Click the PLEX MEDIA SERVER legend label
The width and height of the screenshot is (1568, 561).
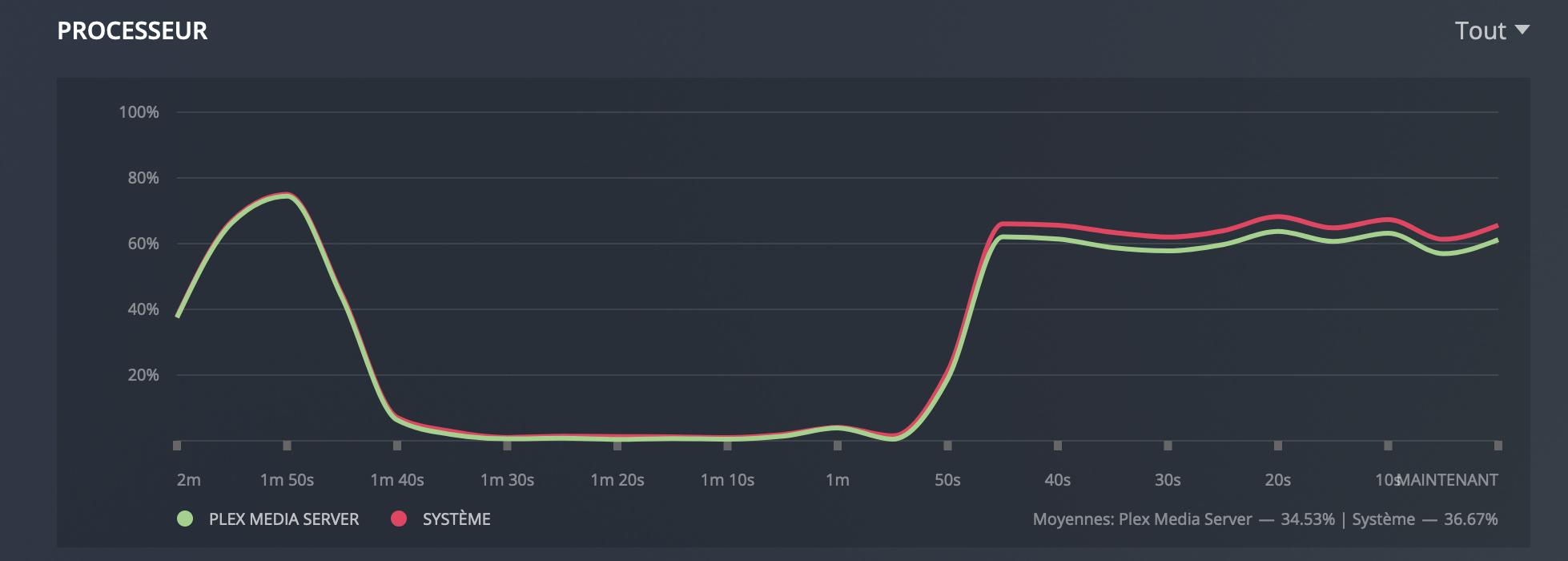pyautogui.click(x=283, y=519)
